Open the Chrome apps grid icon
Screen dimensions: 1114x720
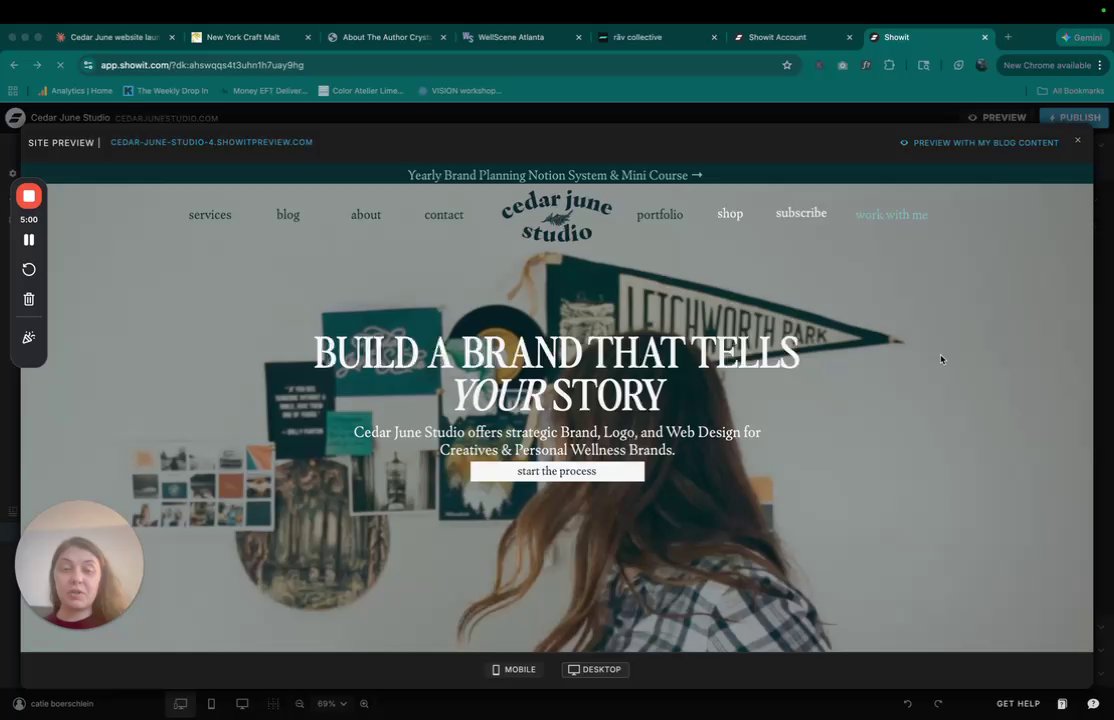pos(13,91)
